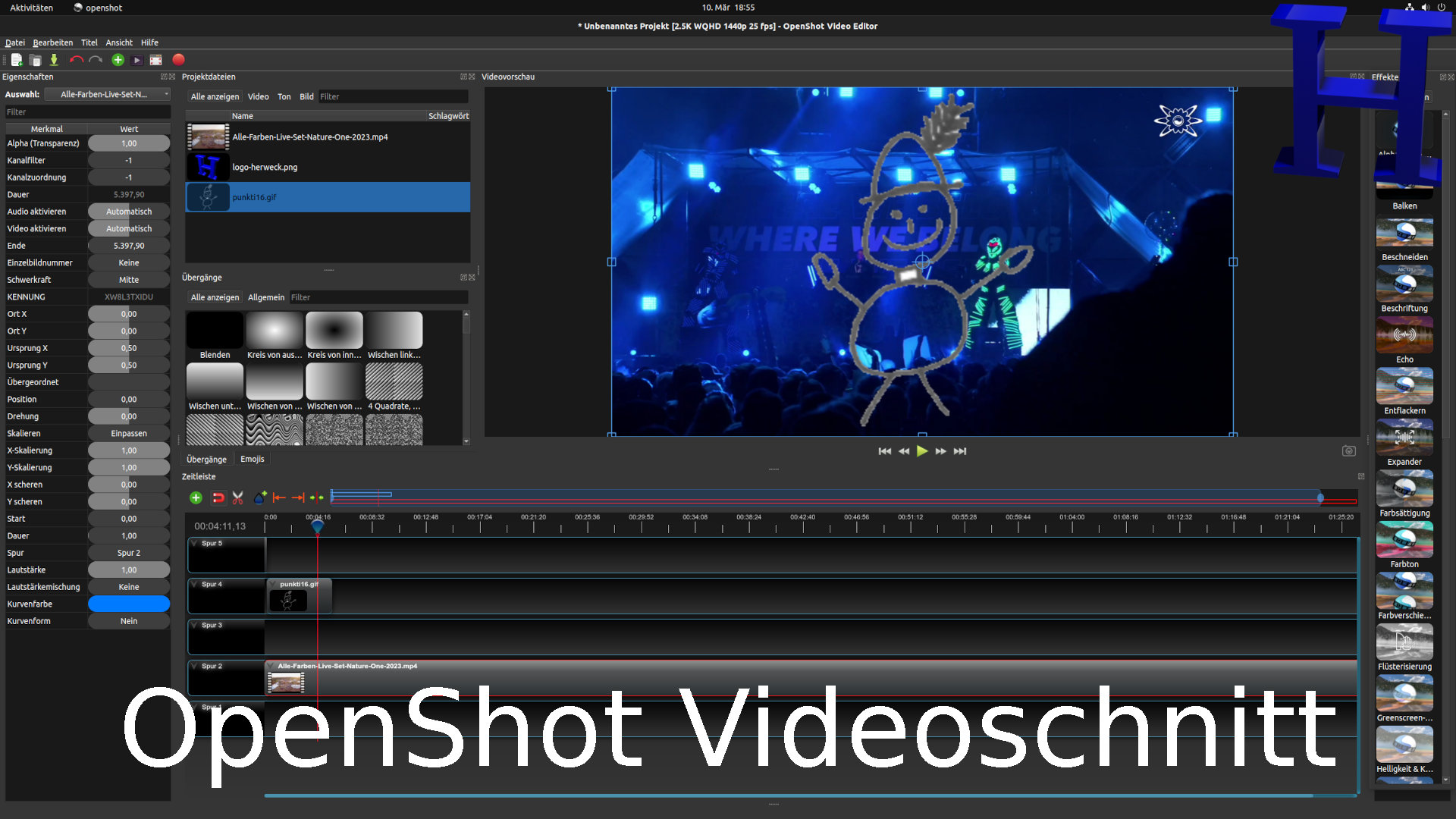Show Allgemein transitions
The width and height of the screenshot is (1456, 819).
tap(266, 297)
